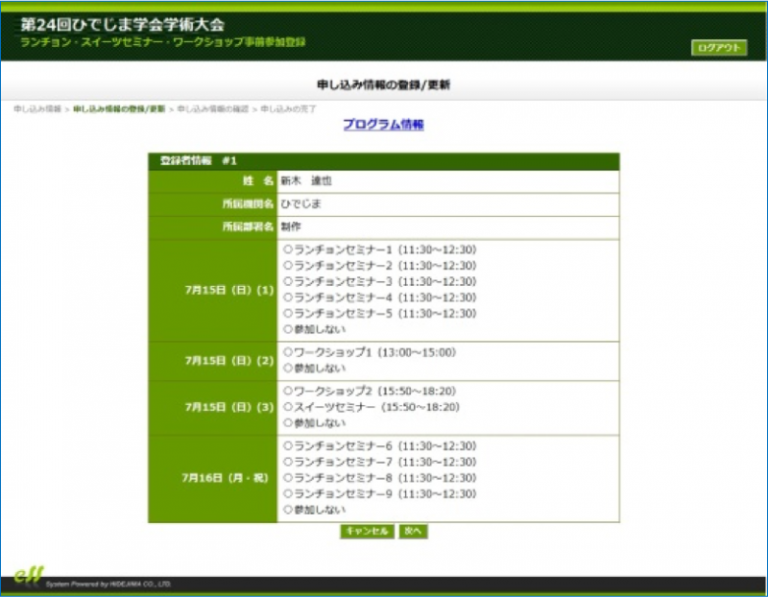This screenshot has height=597, width=768.
Task: Open the プログラム情報 link
Action: (383, 125)
